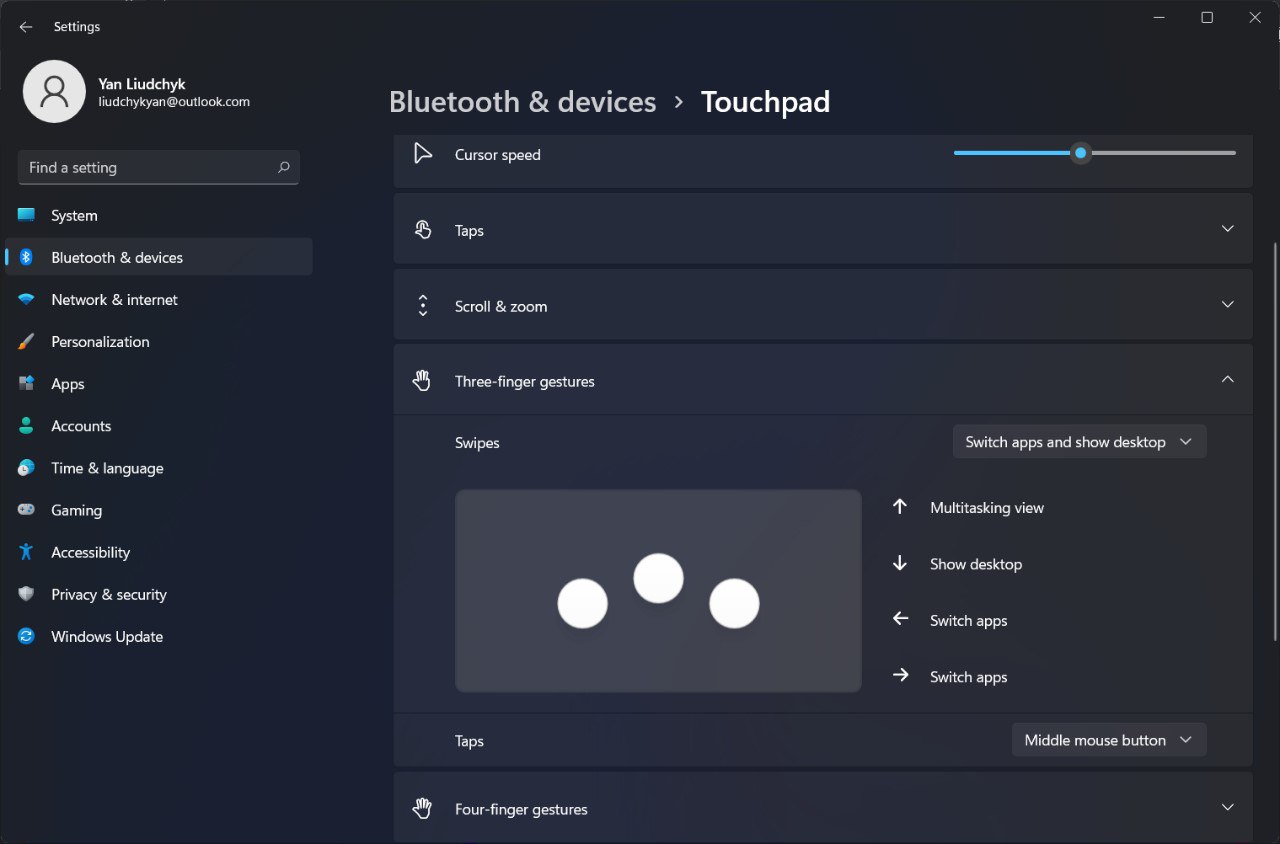Open Windows Update page

coord(159,636)
